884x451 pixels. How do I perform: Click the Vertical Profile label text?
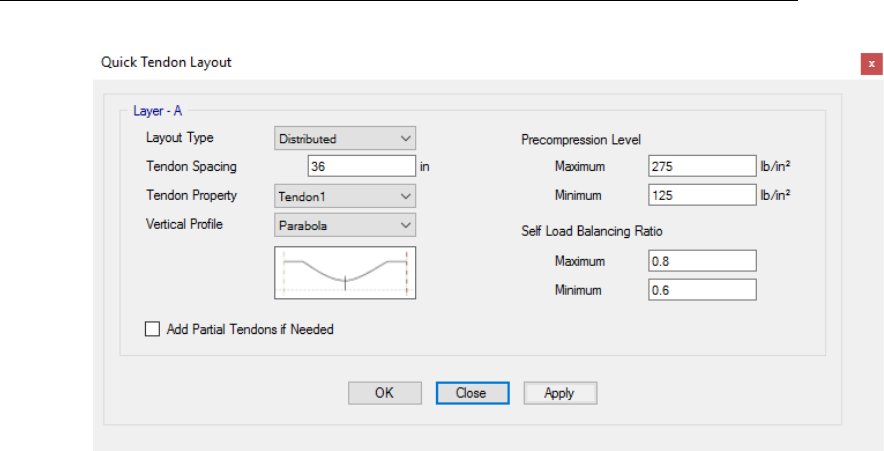(184, 224)
